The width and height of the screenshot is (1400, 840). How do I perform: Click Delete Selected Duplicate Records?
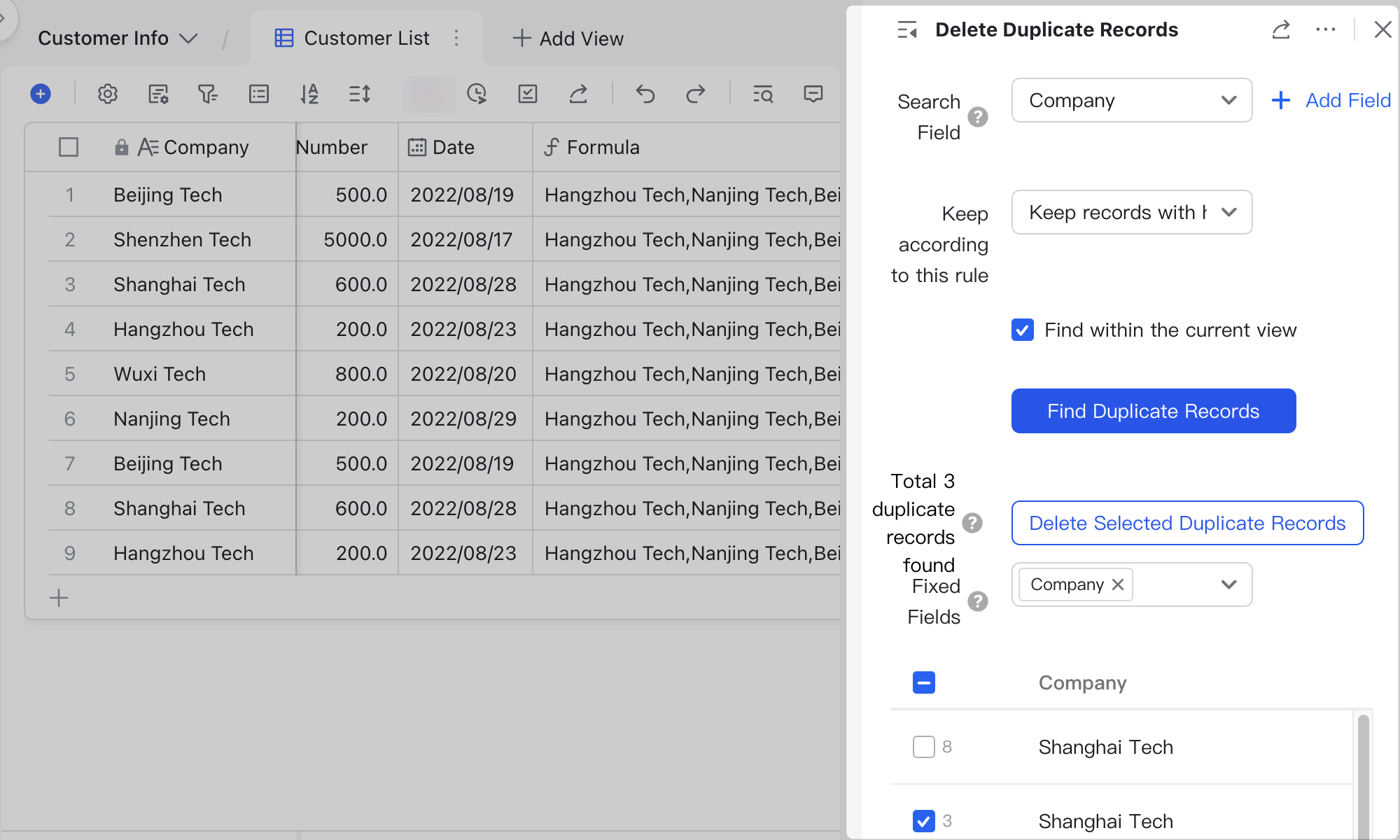(1187, 523)
